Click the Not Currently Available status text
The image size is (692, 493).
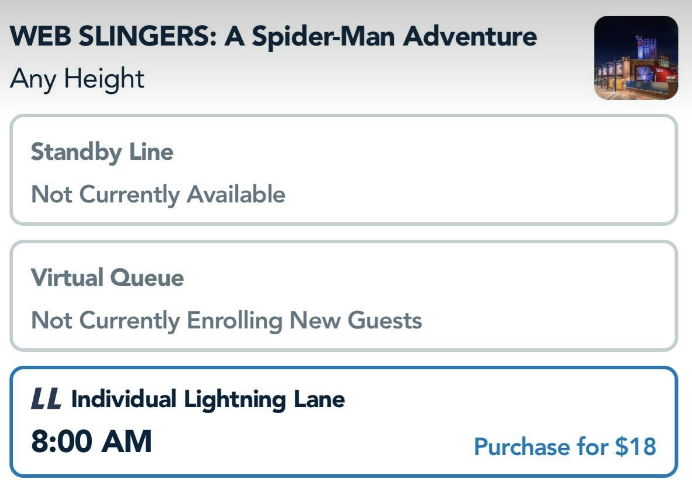pyautogui.click(x=158, y=194)
